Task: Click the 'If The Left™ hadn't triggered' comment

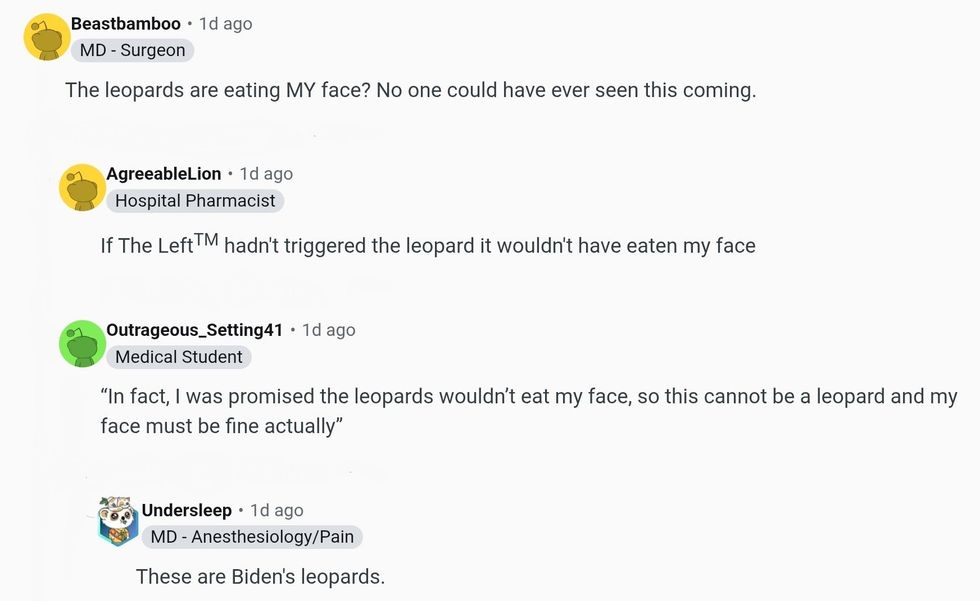Action: pos(427,245)
